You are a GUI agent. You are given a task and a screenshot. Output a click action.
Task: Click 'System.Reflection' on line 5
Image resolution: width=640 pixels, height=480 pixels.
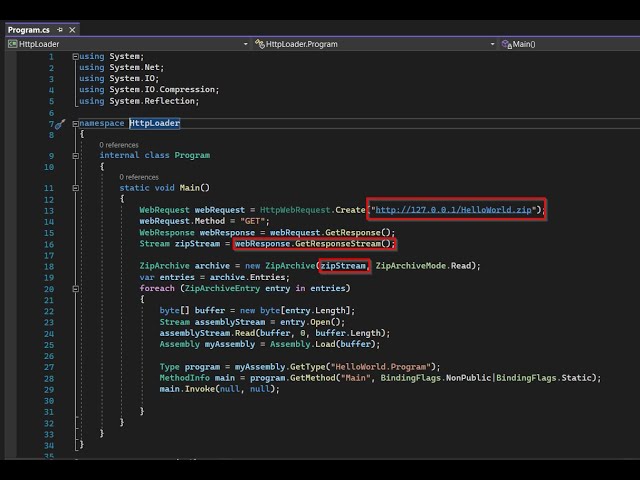pos(152,101)
